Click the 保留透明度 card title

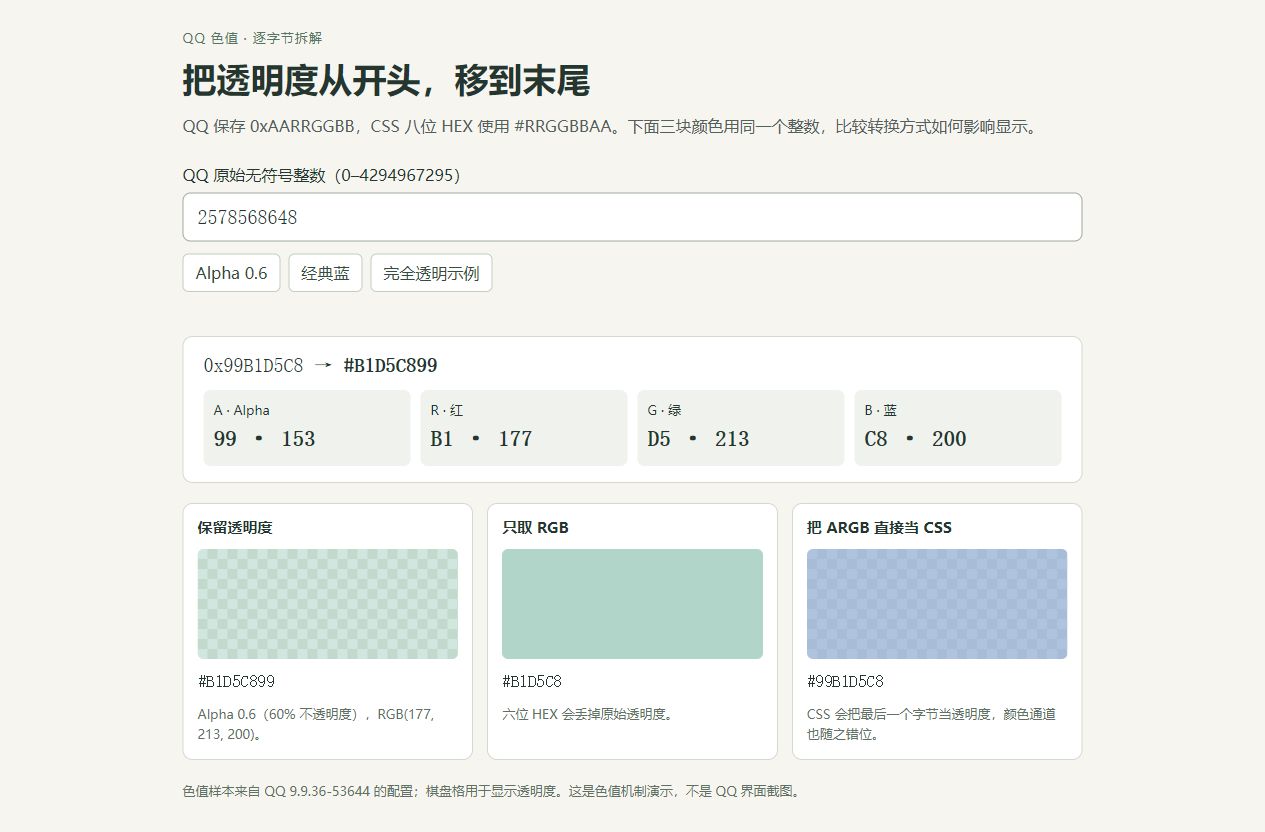(235, 527)
